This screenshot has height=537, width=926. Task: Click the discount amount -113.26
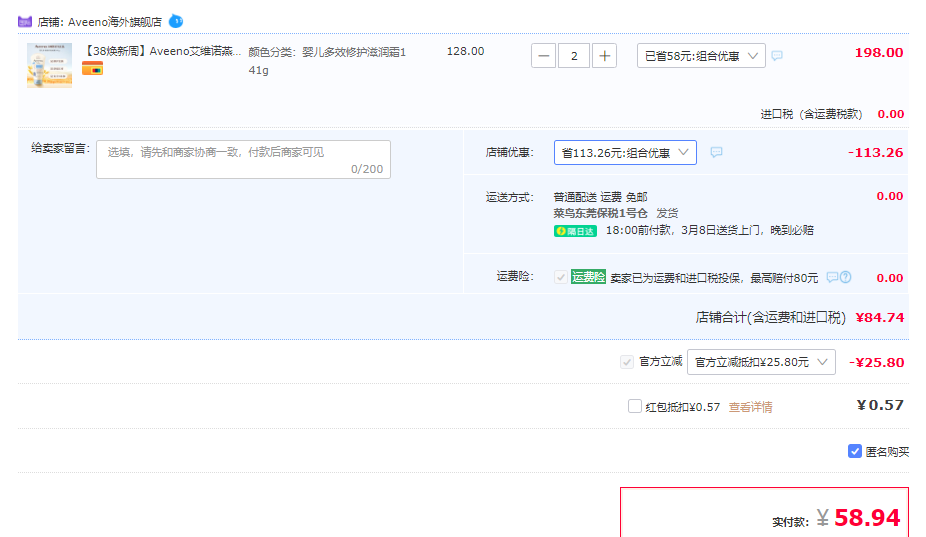875,152
